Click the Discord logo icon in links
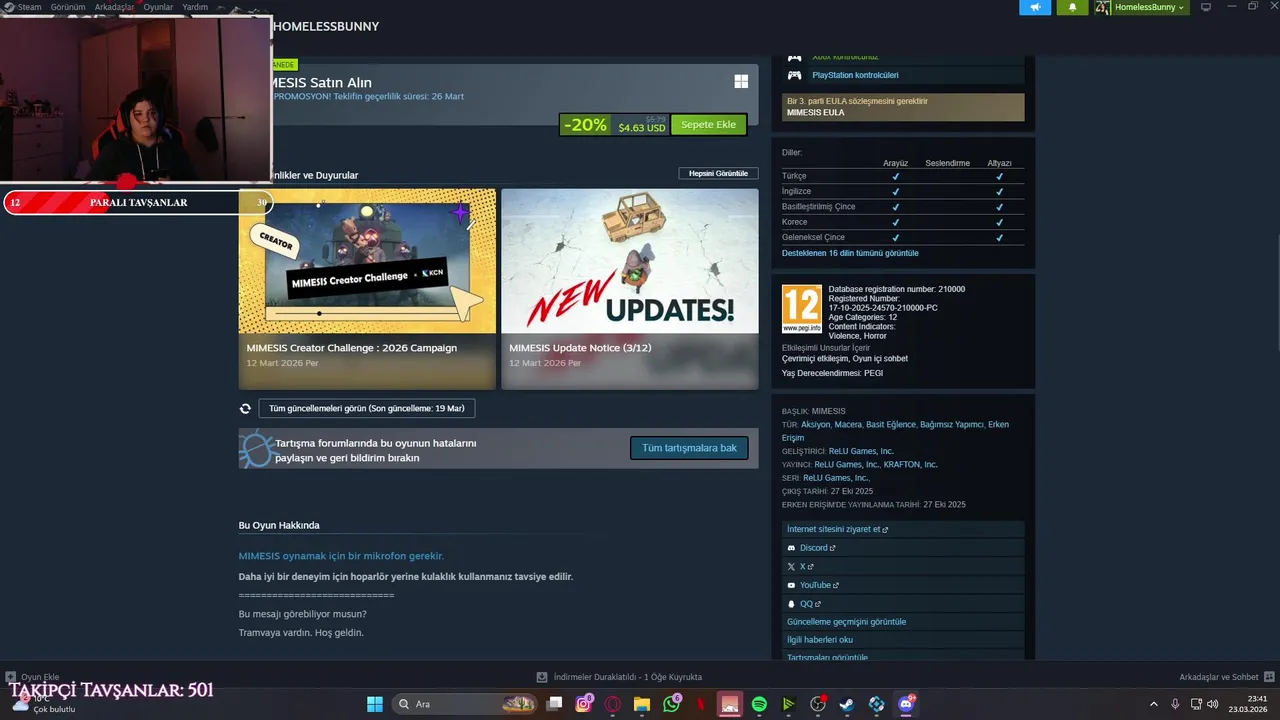This screenshot has height=720, width=1280. [x=791, y=548]
